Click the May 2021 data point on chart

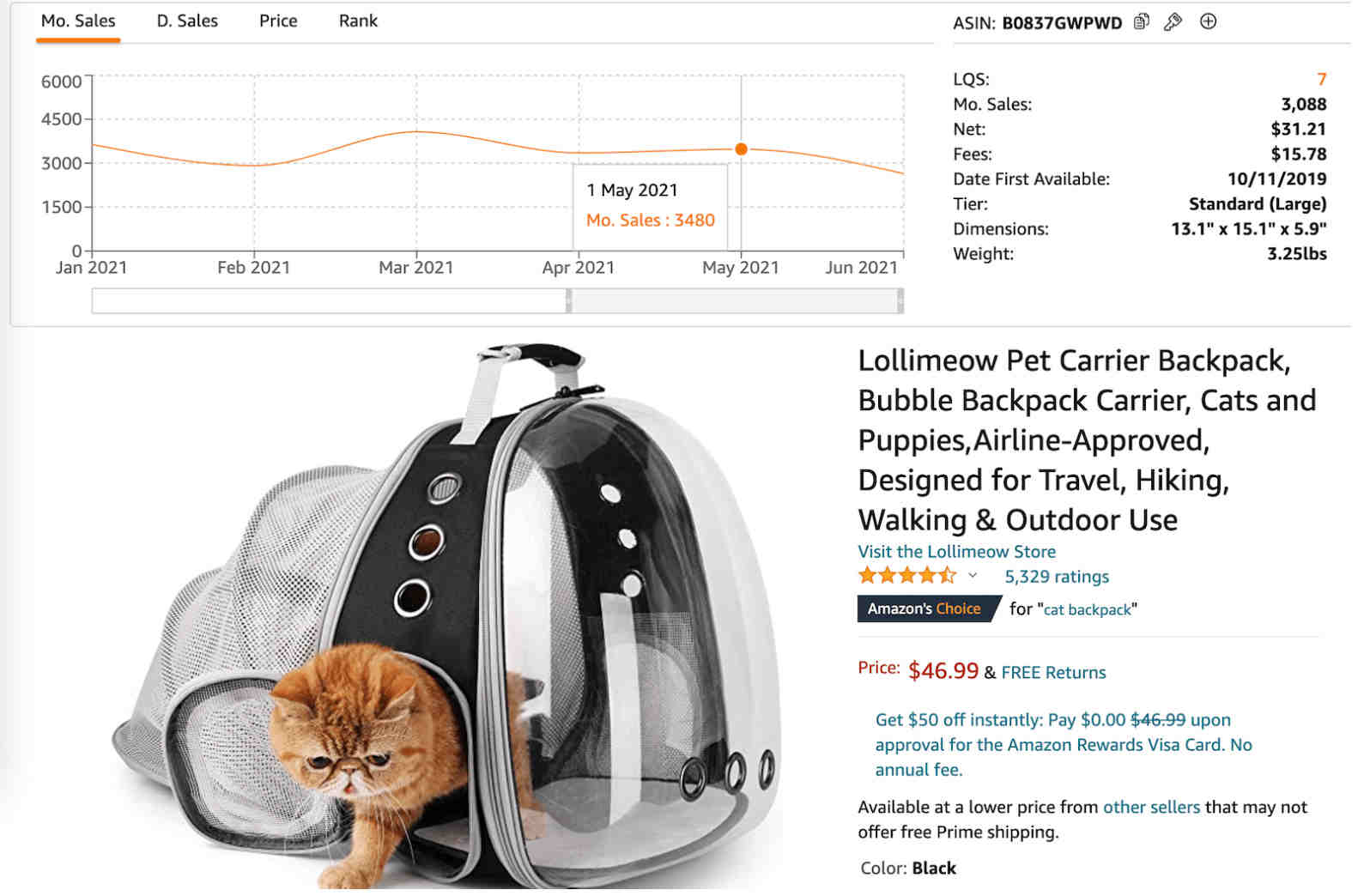(741, 149)
